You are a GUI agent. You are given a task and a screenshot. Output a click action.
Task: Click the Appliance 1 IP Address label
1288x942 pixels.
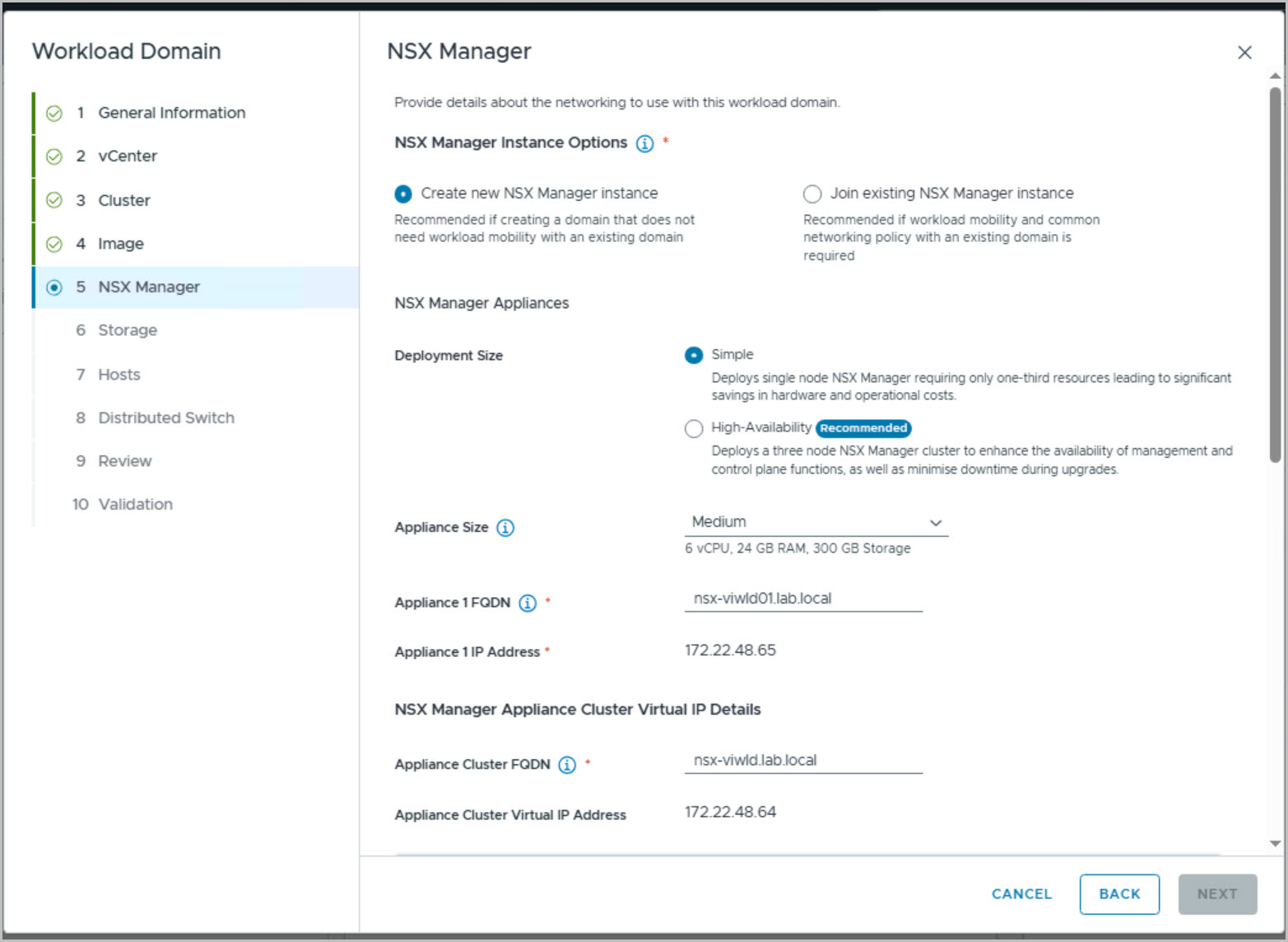coord(467,652)
